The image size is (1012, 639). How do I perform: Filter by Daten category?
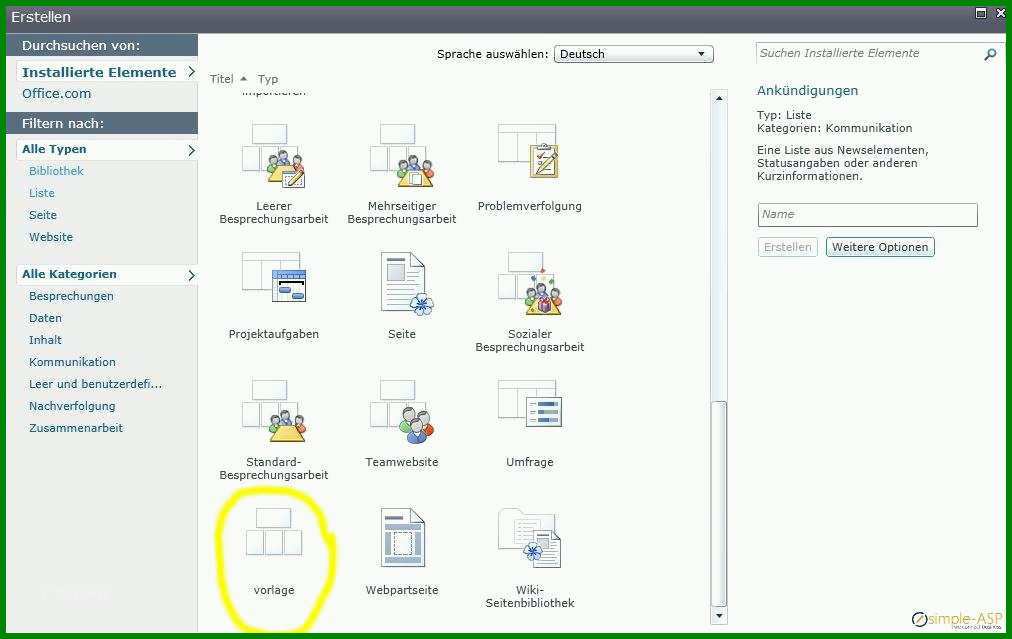click(x=45, y=318)
